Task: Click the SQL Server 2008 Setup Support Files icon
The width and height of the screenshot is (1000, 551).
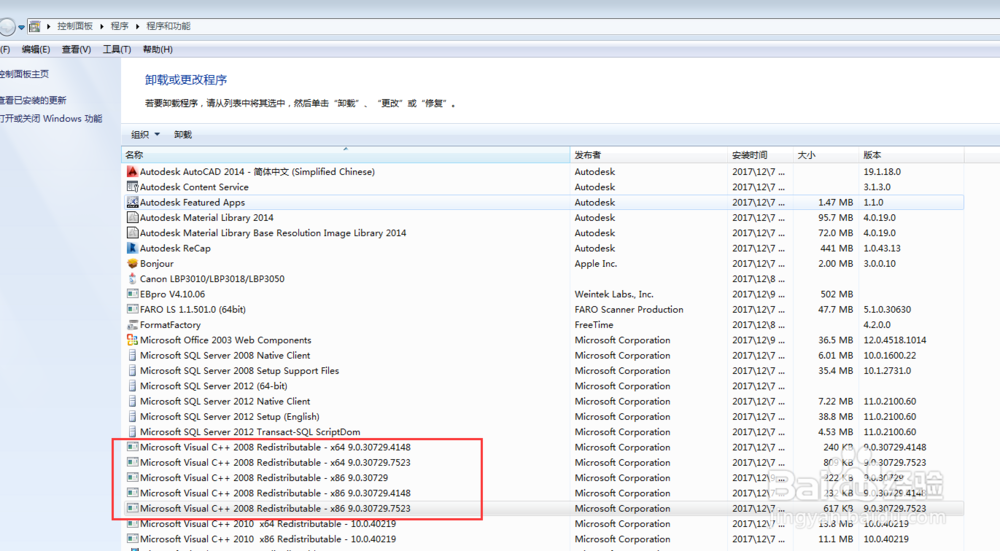Action: [133, 371]
